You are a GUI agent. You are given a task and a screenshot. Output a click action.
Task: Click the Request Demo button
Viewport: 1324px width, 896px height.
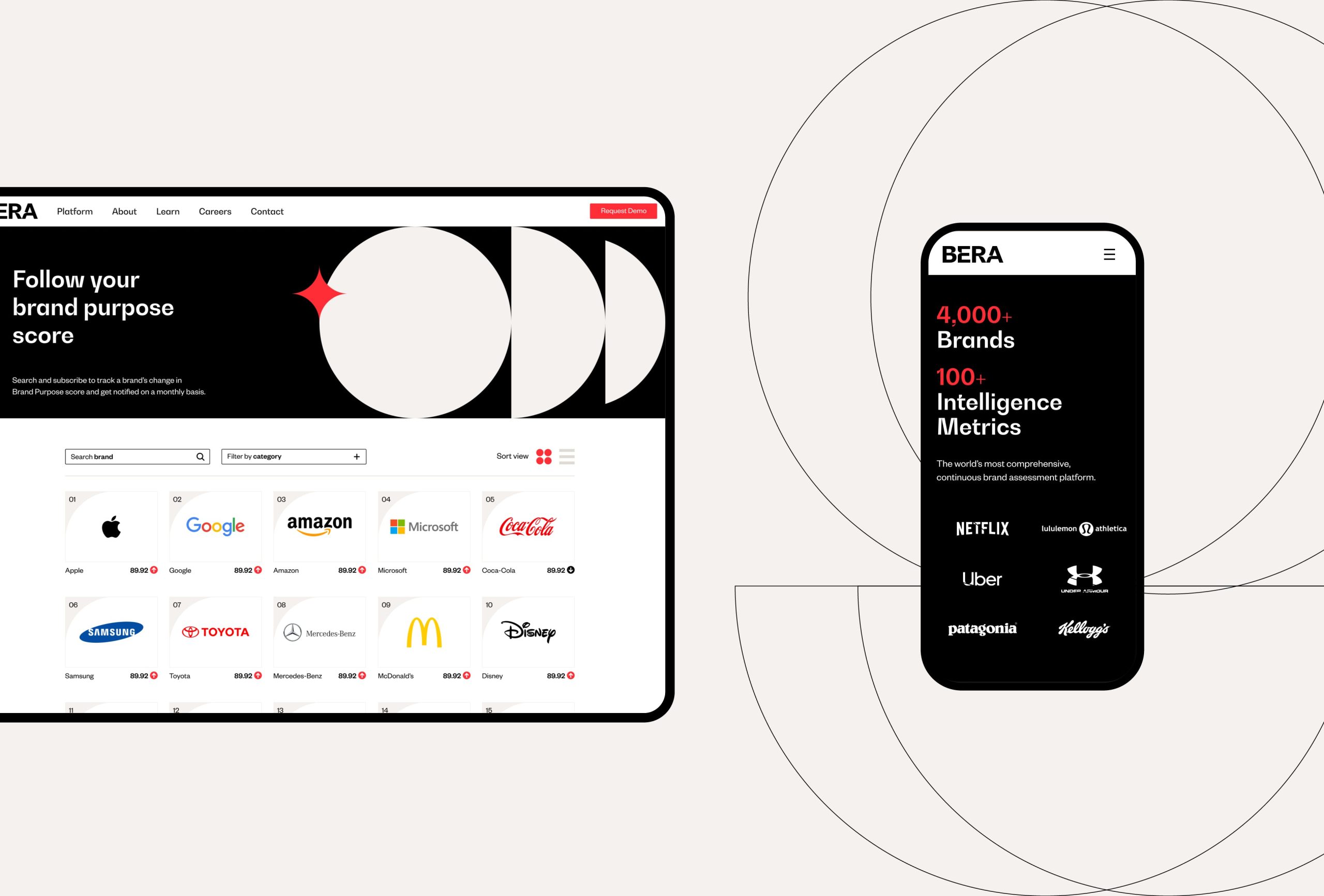pyautogui.click(x=623, y=211)
